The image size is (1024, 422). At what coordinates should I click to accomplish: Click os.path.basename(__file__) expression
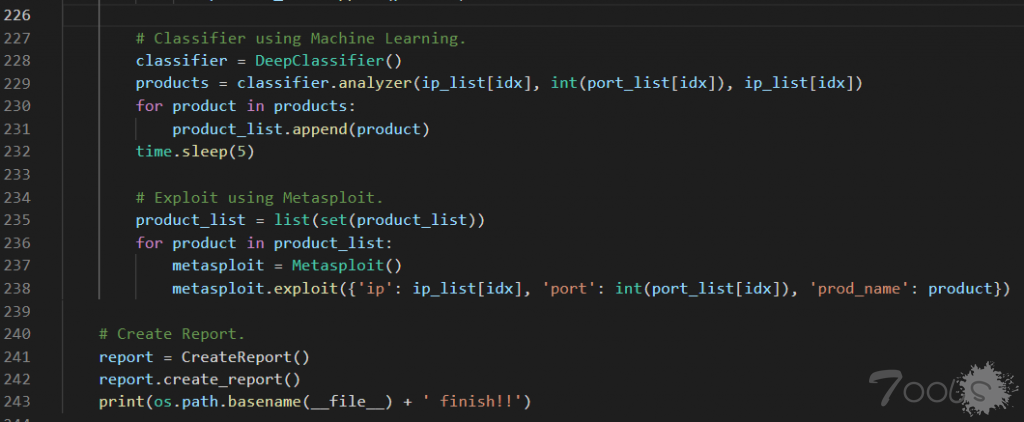pyautogui.click(x=273, y=402)
